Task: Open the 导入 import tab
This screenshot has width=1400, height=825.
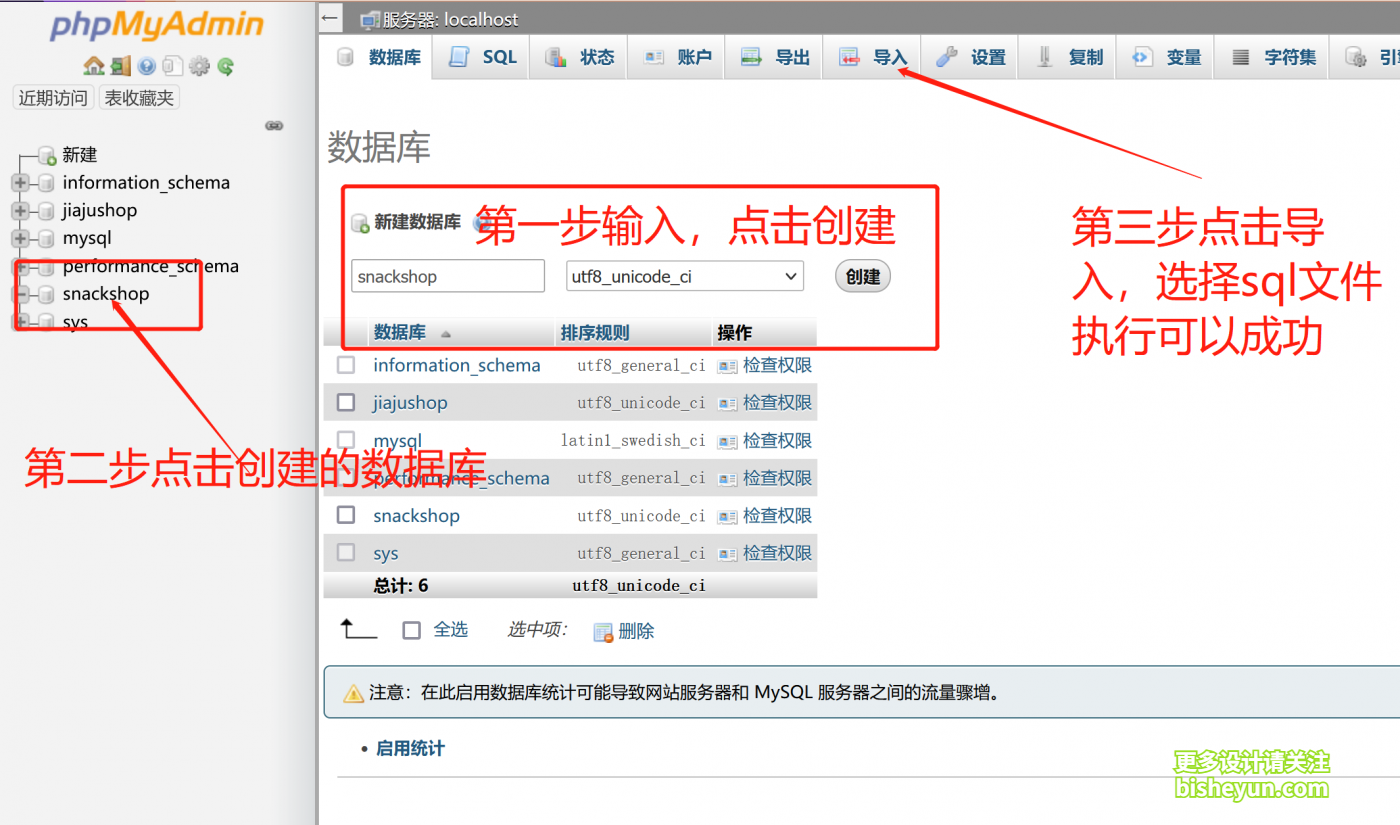Action: point(873,57)
